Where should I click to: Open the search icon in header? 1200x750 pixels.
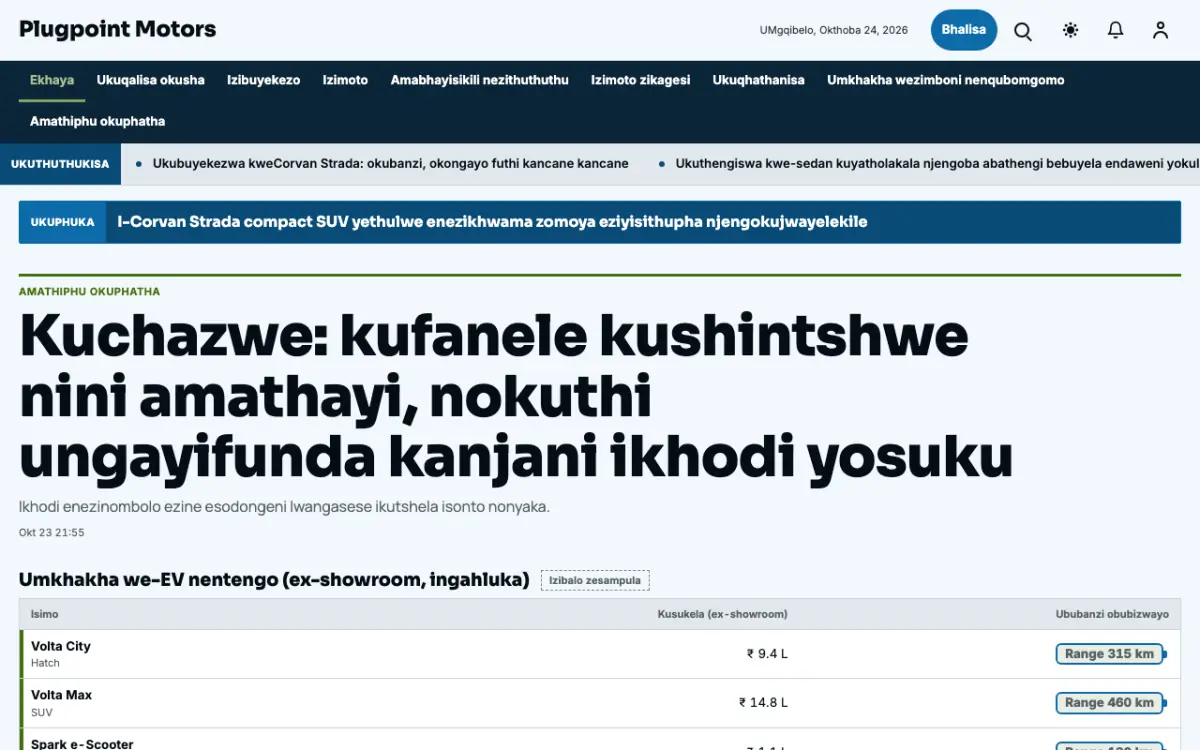pos(1023,31)
